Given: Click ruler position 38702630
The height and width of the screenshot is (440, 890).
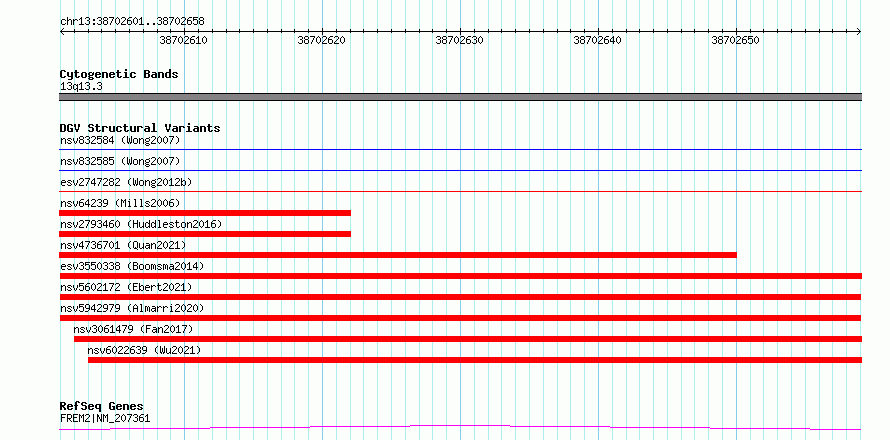Looking at the screenshot, I should pyautogui.click(x=459, y=40).
